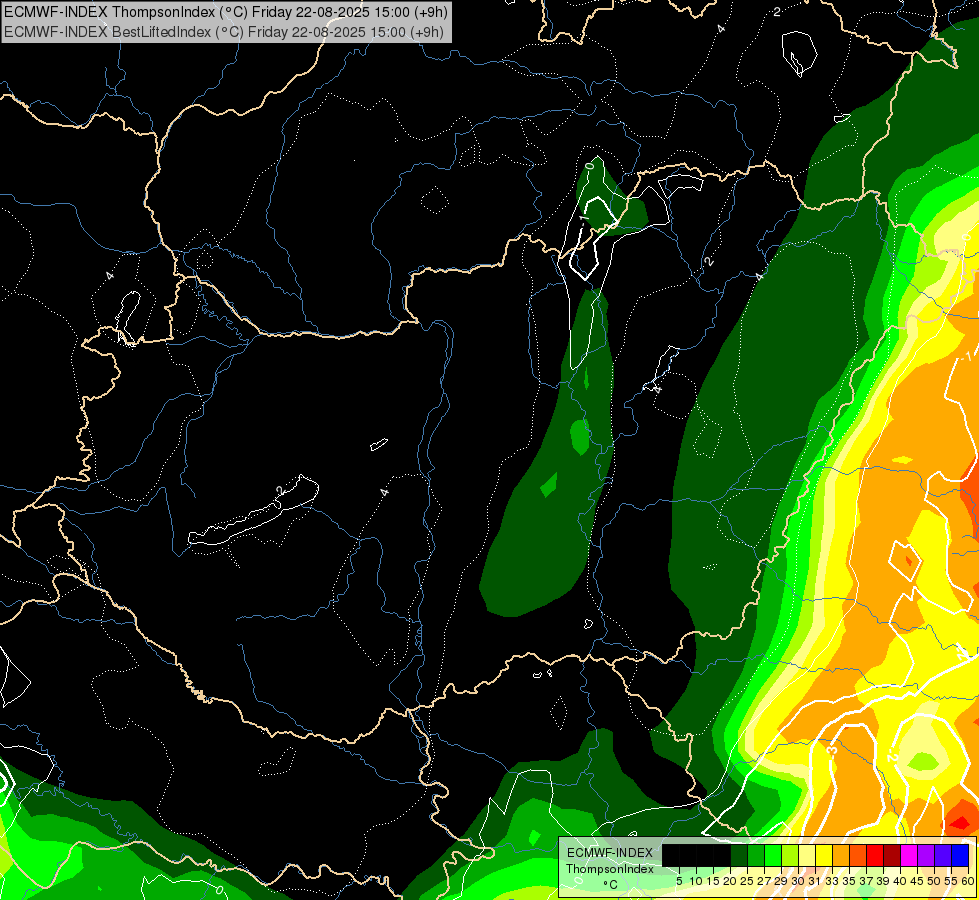Click the dark green 20-25 legend swatch
The width and height of the screenshot is (979, 900).
739,855
